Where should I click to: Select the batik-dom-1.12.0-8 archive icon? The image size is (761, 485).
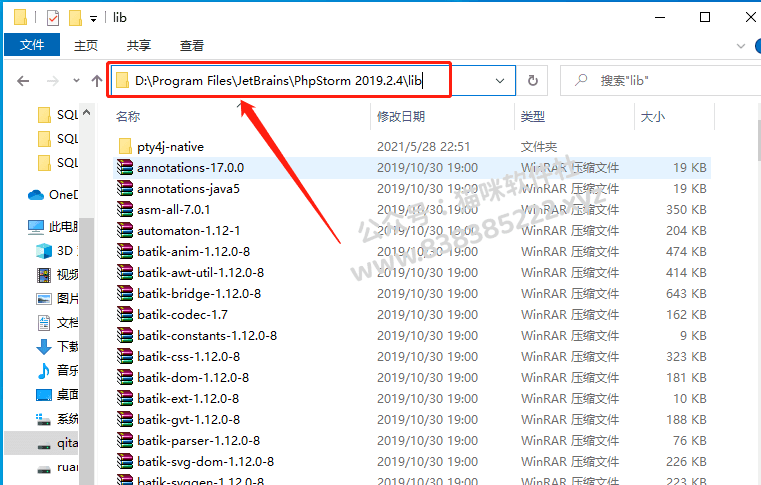point(125,377)
